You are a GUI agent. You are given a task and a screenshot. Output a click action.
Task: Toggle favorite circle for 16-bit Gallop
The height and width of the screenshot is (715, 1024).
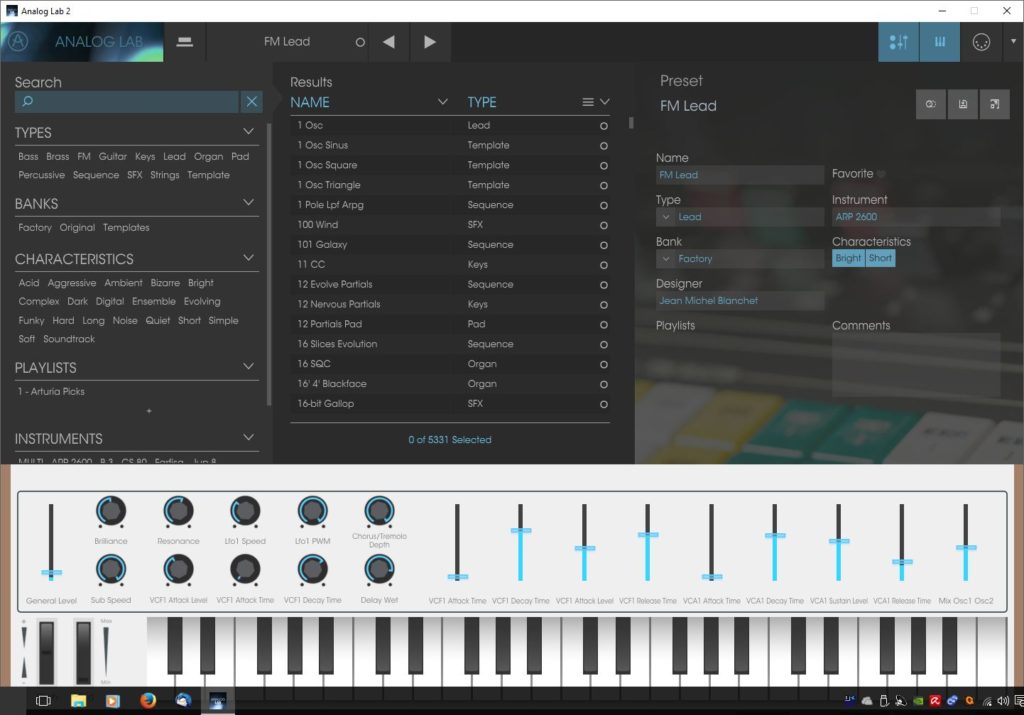pyautogui.click(x=603, y=404)
